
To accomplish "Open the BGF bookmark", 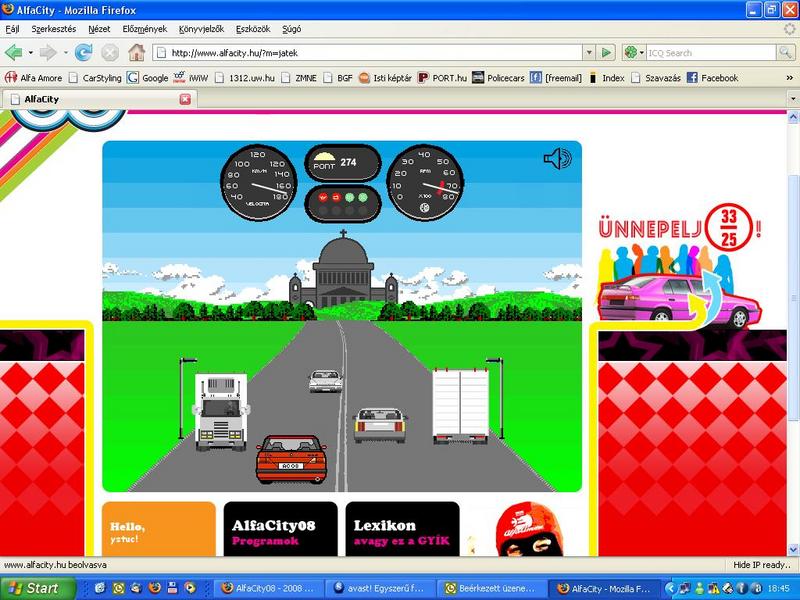I will coord(338,78).
